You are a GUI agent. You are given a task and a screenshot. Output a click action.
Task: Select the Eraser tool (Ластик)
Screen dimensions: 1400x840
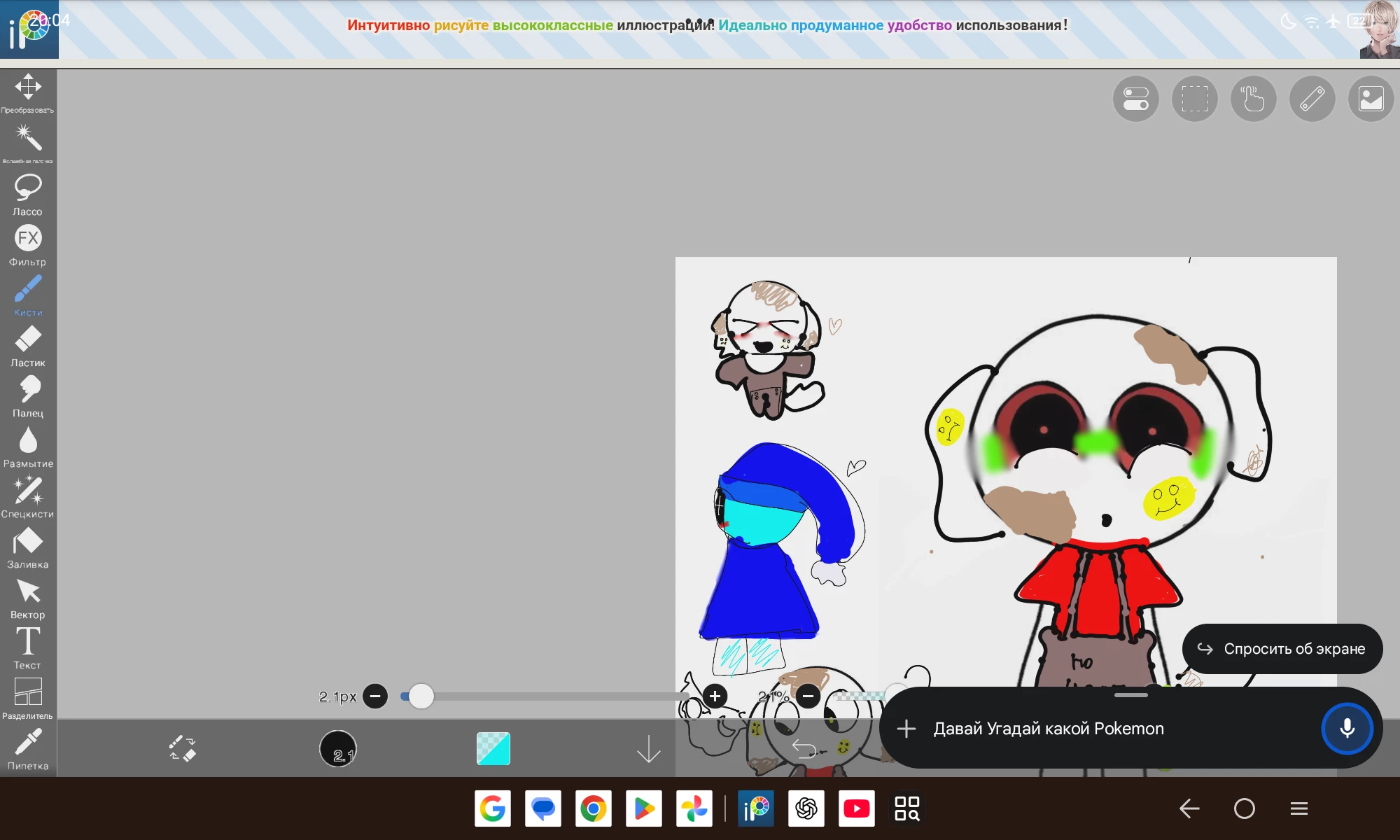coord(28,344)
